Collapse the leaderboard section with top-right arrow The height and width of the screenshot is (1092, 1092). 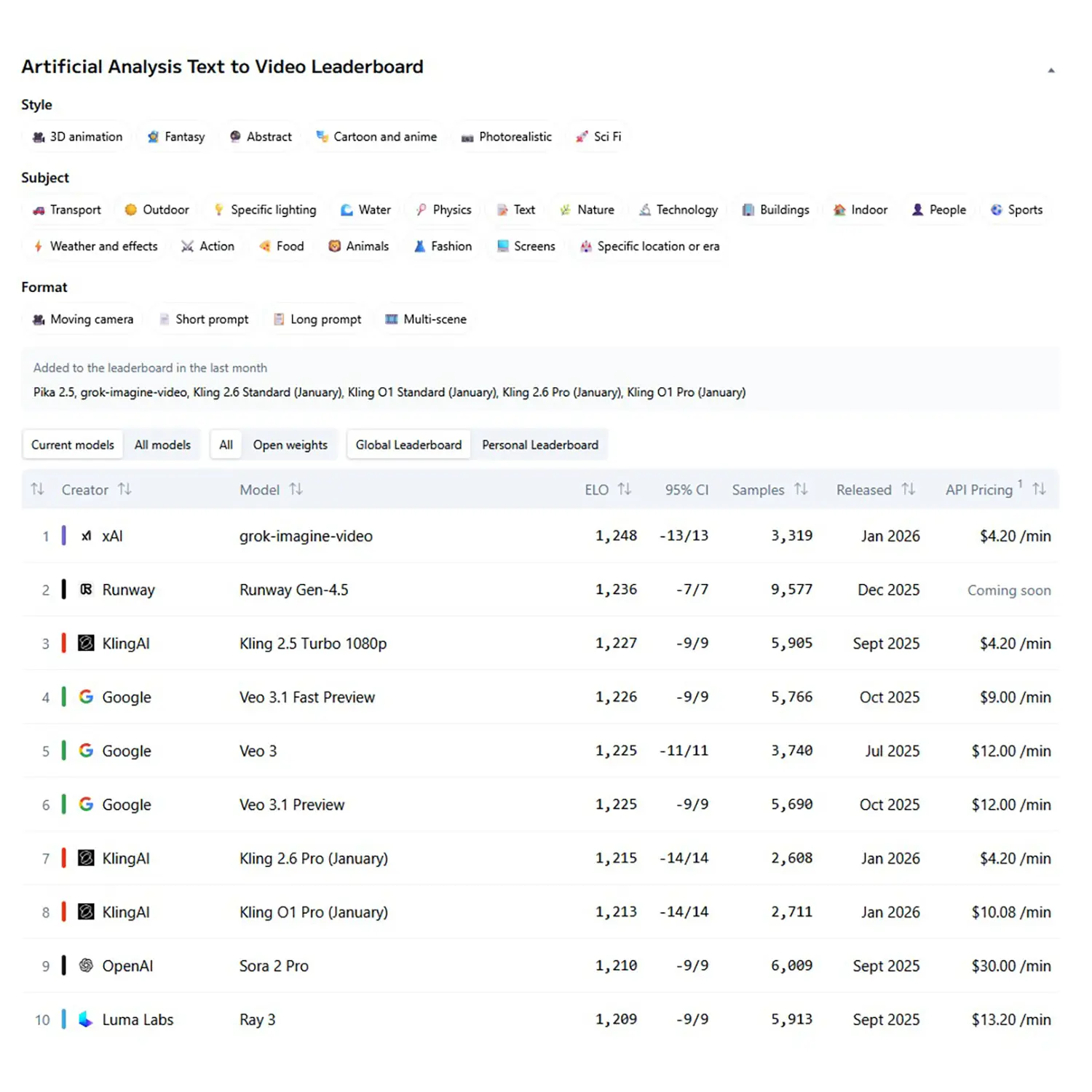coord(1051,71)
